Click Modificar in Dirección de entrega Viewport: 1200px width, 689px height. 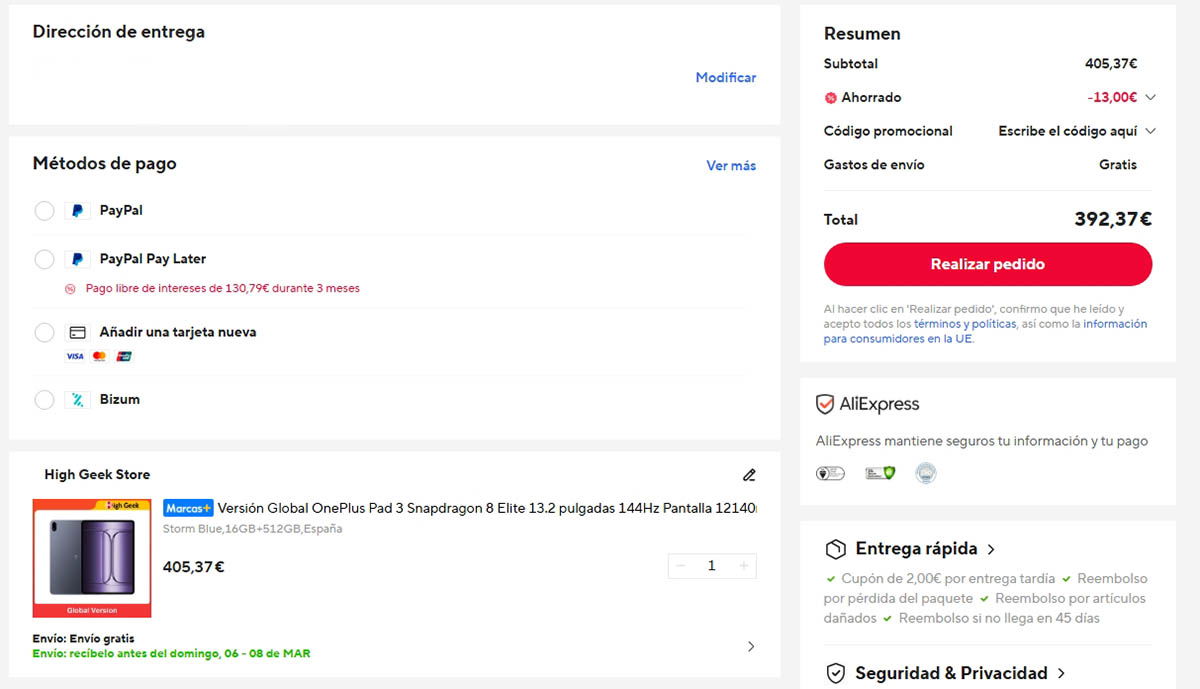pos(726,77)
